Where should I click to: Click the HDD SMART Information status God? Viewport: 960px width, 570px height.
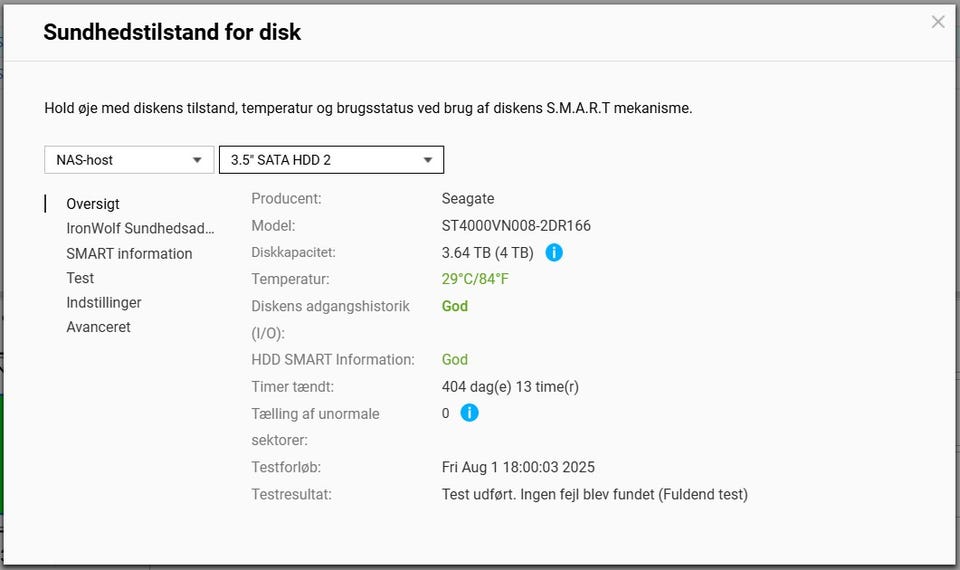click(x=454, y=359)
